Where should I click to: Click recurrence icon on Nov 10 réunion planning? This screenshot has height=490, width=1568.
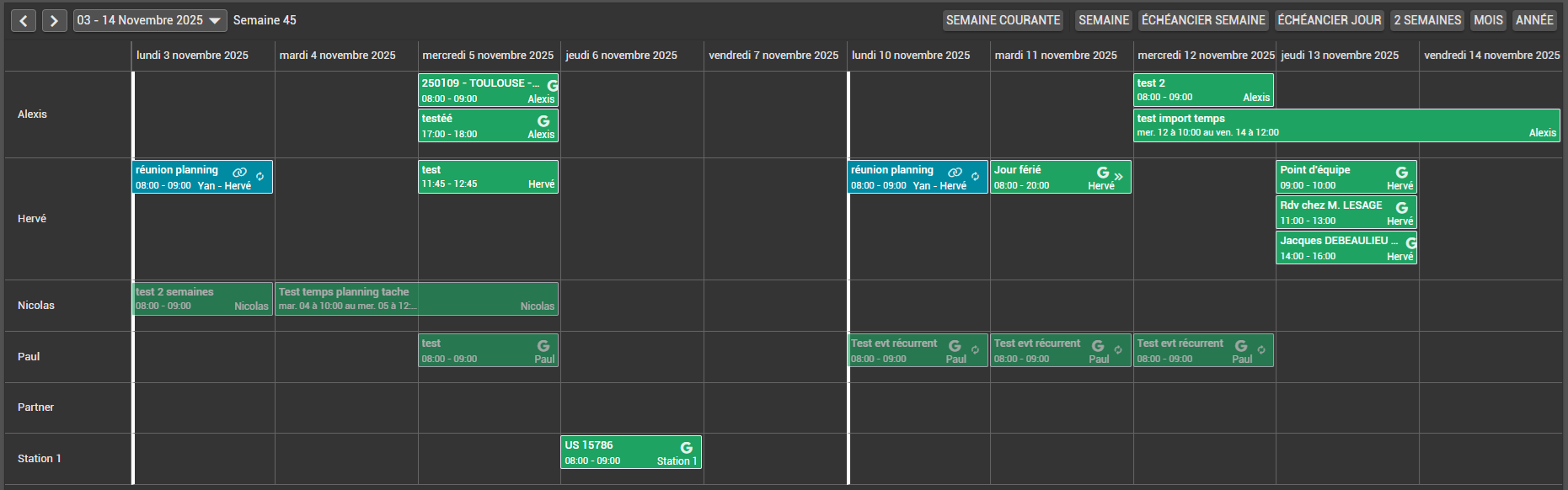click(x=975, y=177)
